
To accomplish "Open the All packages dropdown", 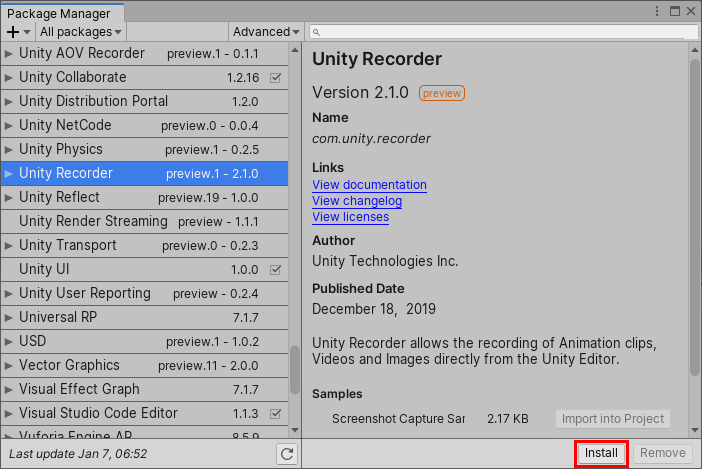I will 81,32.
